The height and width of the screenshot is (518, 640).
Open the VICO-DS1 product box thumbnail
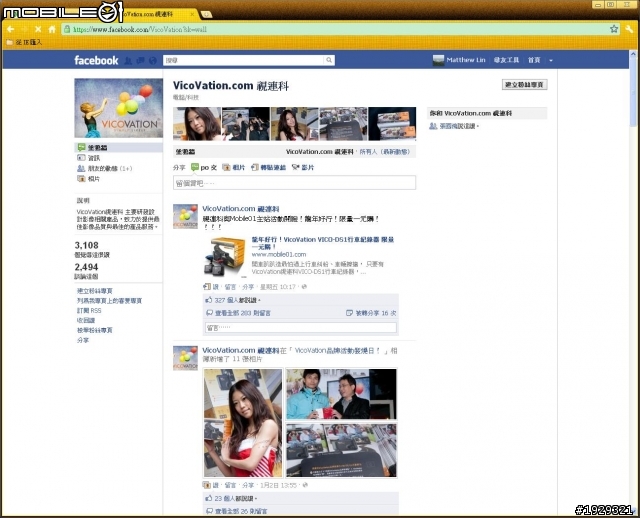point(224,257)
